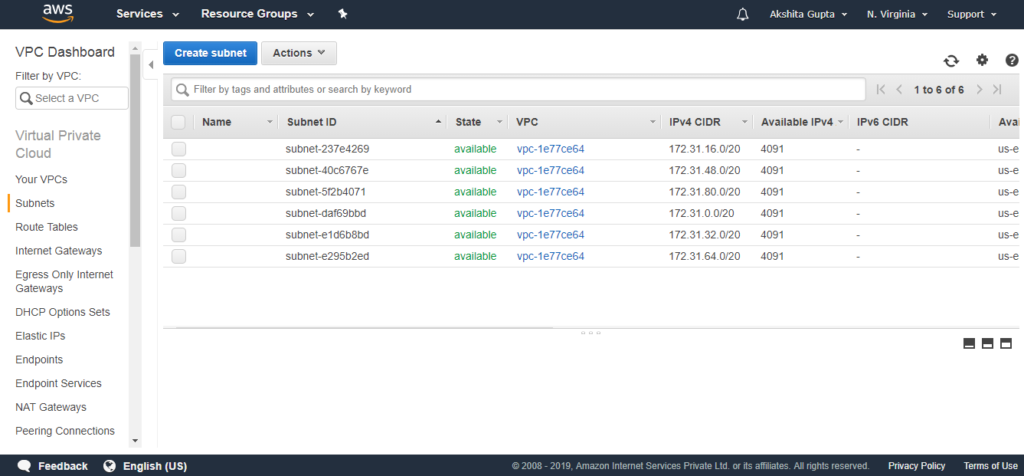Select checkbox for subnet-40c6767e

[178, 170]
